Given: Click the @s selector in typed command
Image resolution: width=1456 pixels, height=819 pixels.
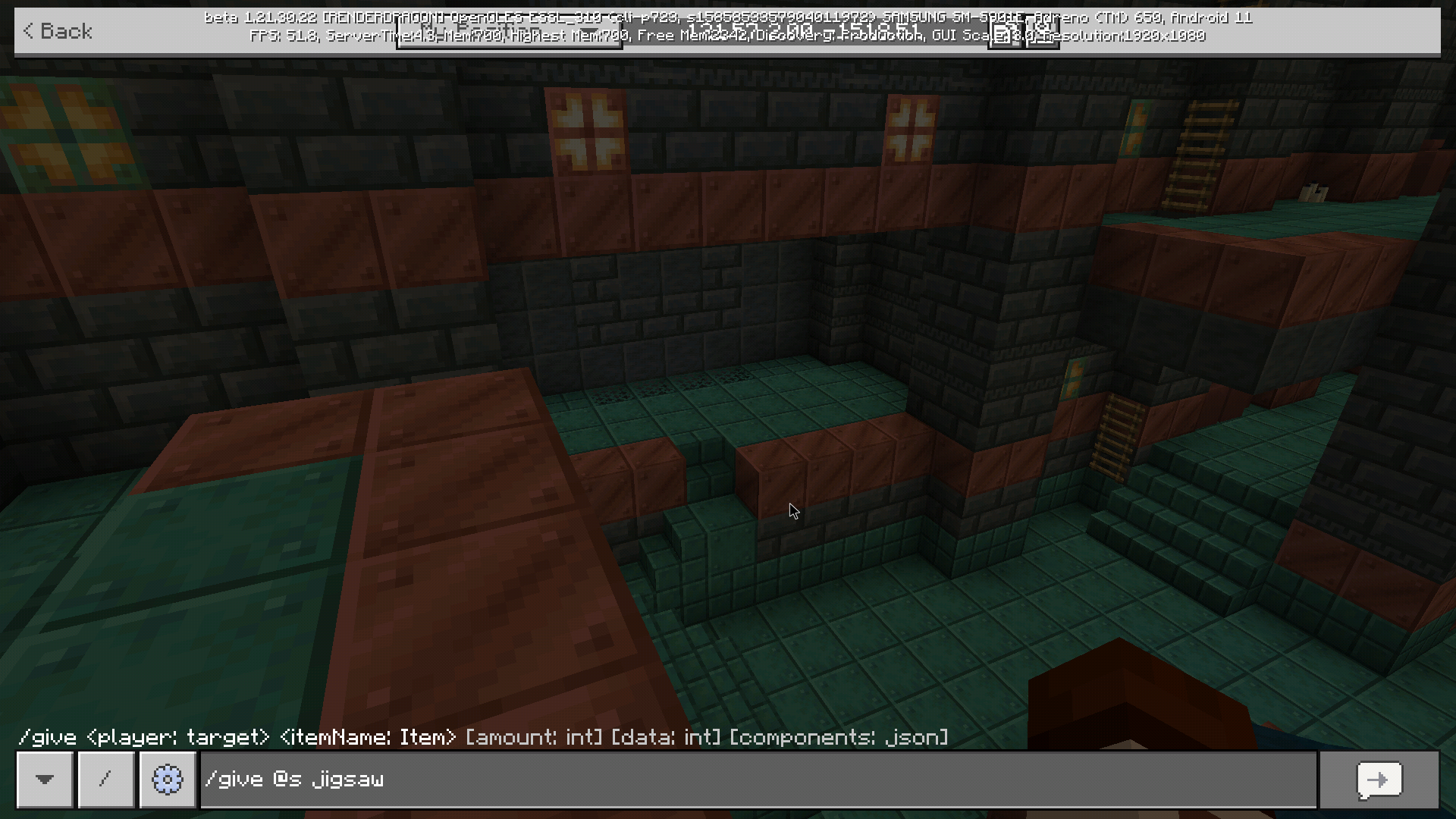Looking at the screenshot, I should point(287,780).
